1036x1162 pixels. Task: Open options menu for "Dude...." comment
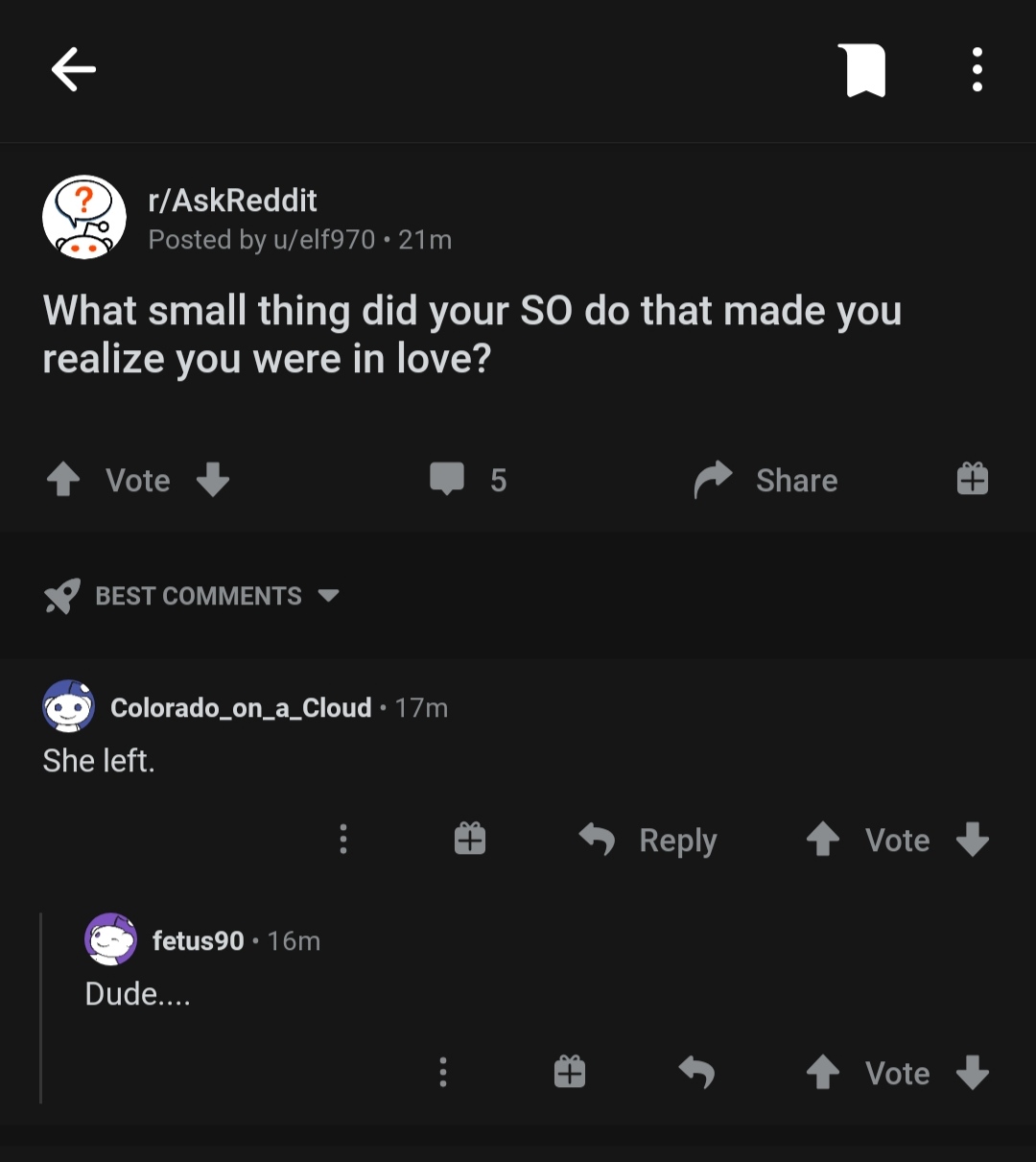442,1072
